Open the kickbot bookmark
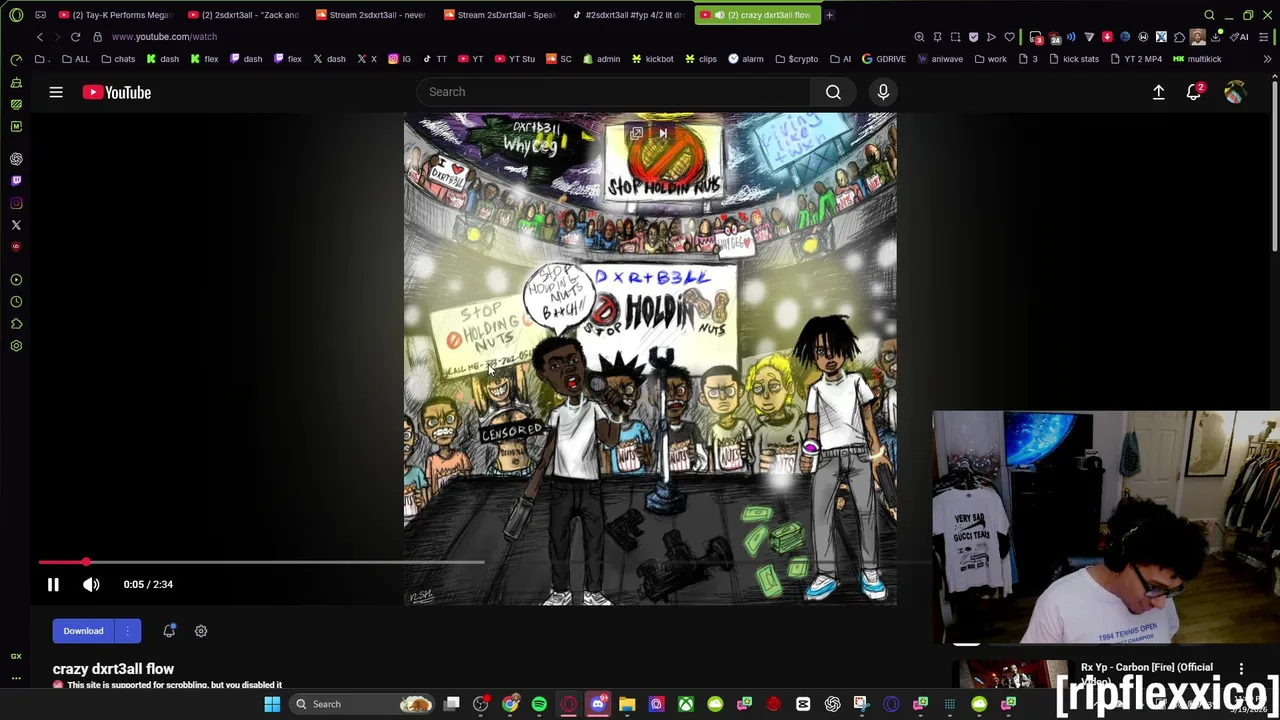Viewport: 1280px width, 720px height. coord(652,59)
